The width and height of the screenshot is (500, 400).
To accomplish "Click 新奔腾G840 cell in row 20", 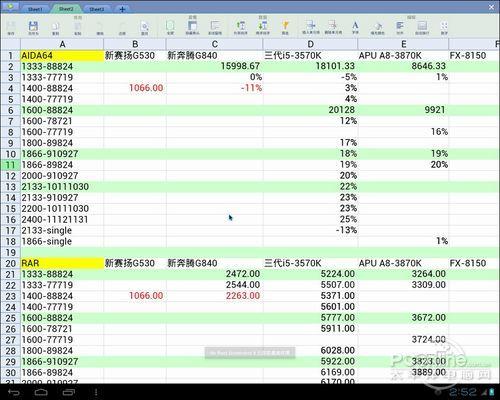I will pyautogui.click(x=214, y=263).
